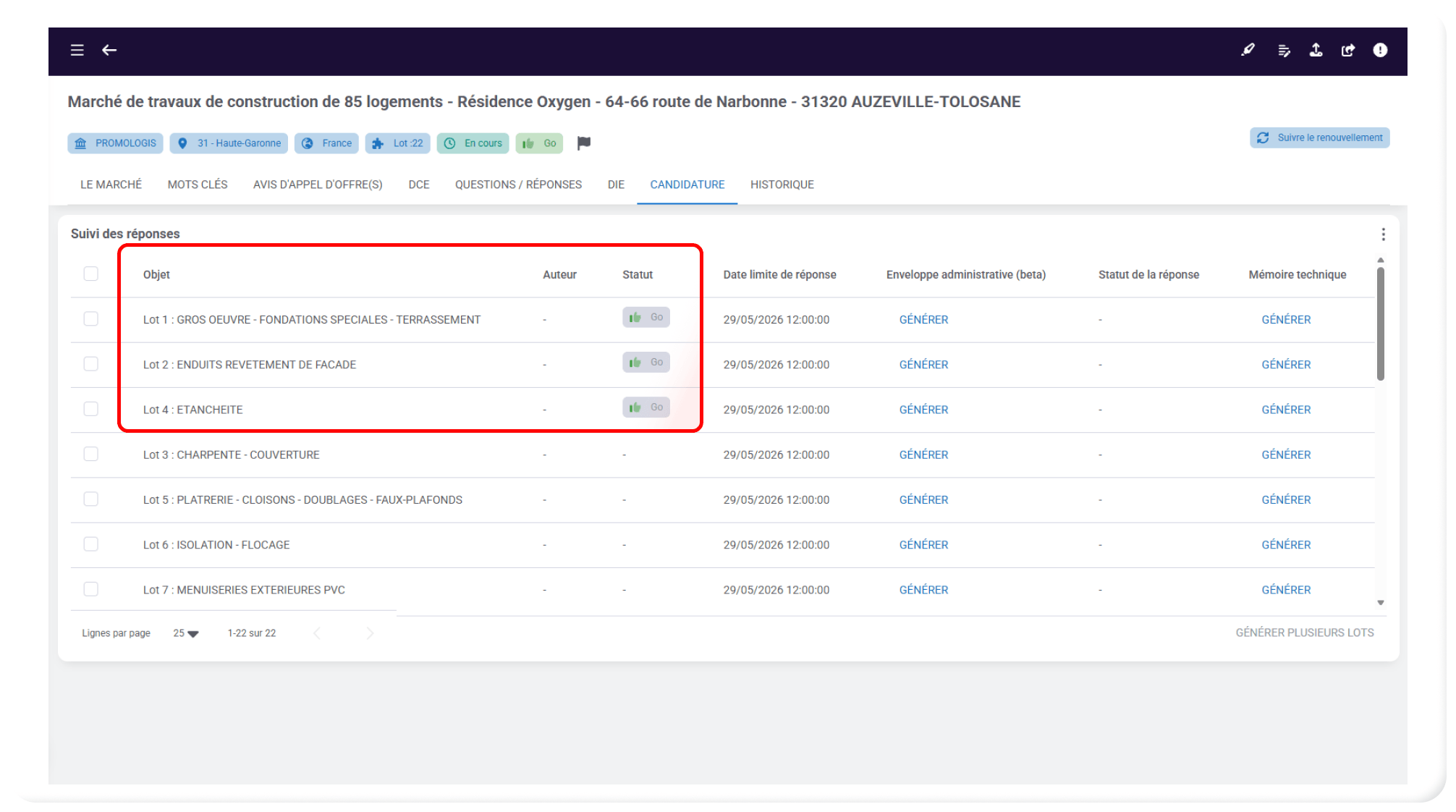This screenshot has width=1456, height=812.
Task: Tick the checkbox for Lot 1 GROS OEUVRE
Action: click(x=91, y=319)
